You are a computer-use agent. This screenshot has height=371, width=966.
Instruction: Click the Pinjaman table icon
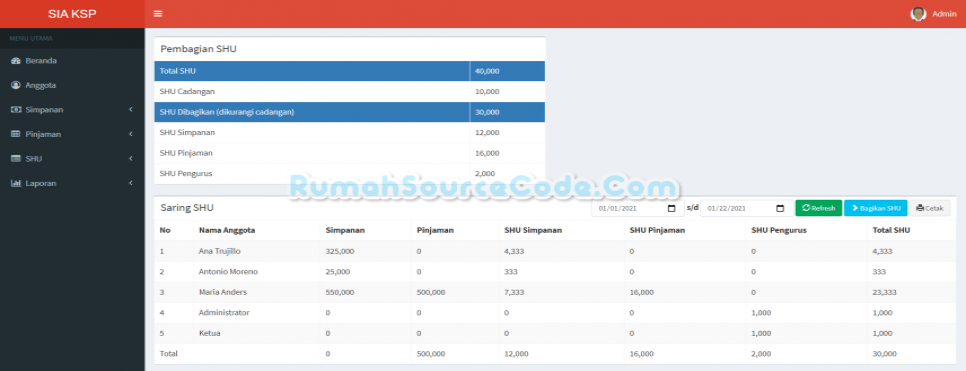tap(16, 134)
